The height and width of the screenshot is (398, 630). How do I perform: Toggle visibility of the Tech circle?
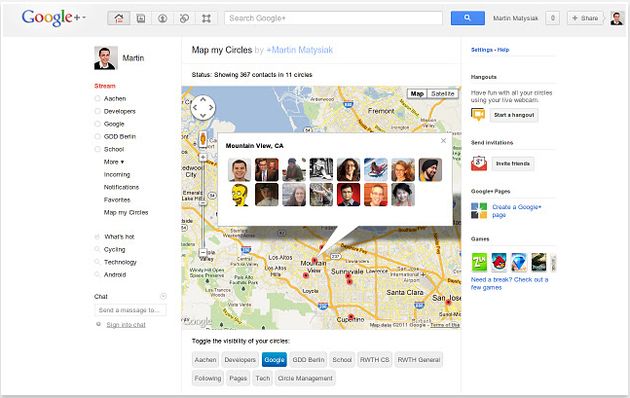pyautogui.click(x=263, y=378)
